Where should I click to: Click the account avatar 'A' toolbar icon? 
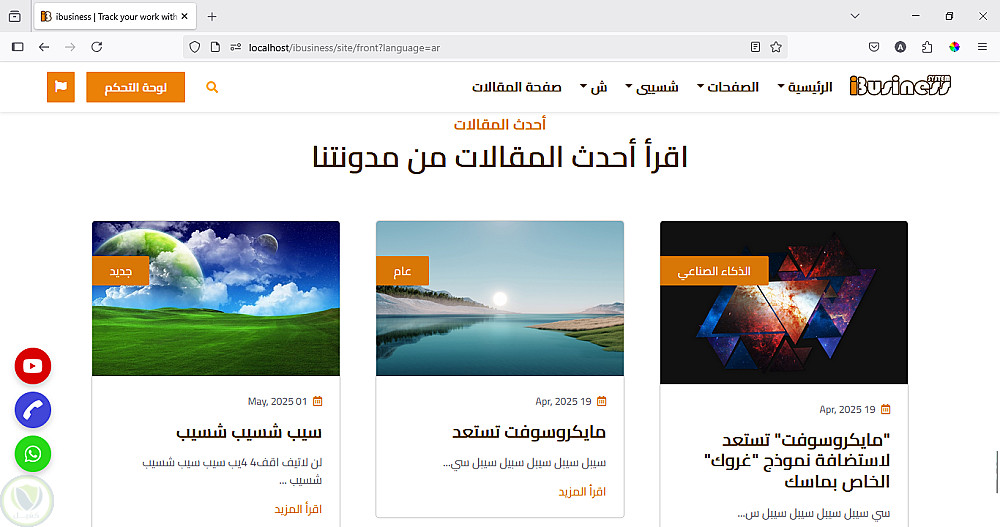(900, 47)
